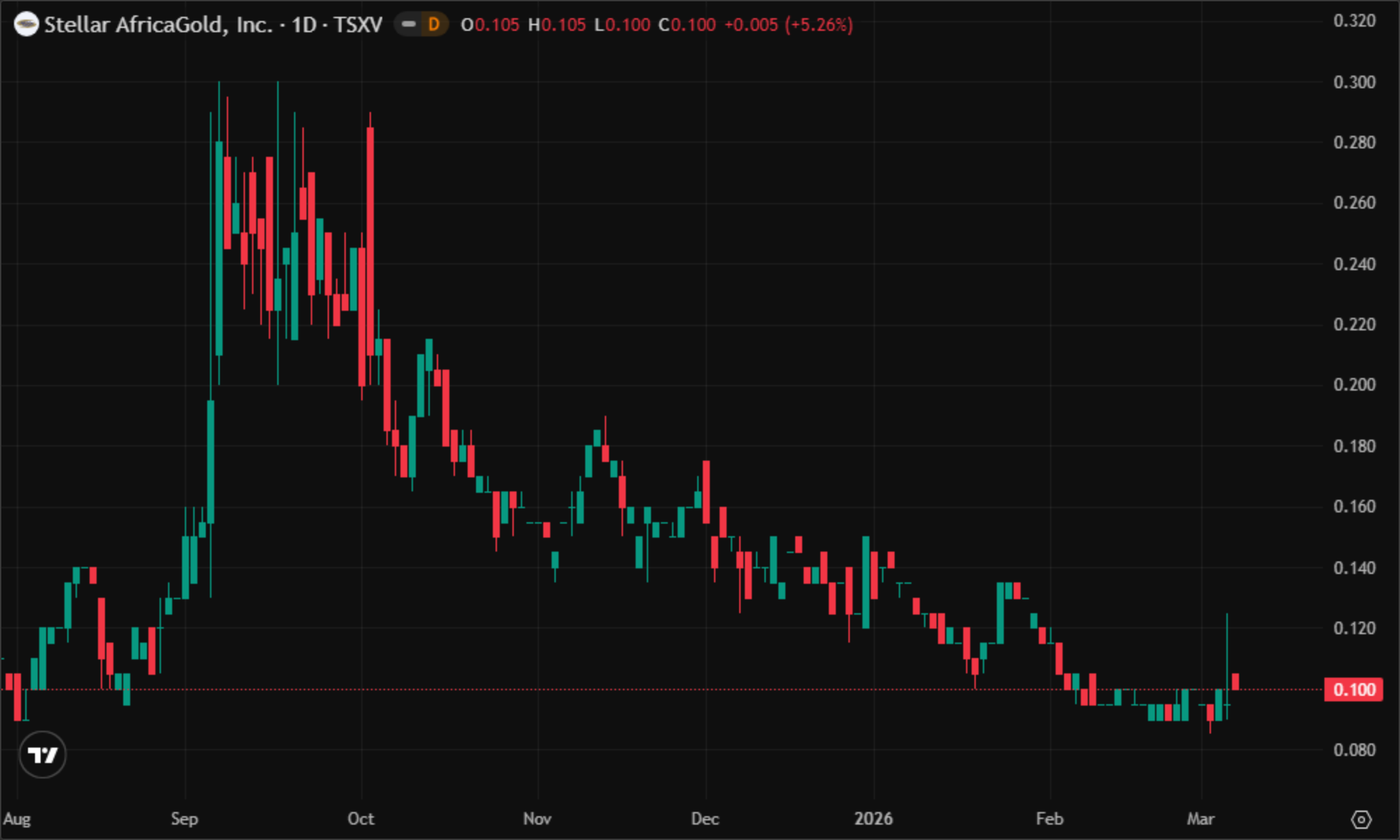This screenshot has height=840, width=1400.
Task: Open chart settings via hexagon gear icon
Action: (1361, 819)
